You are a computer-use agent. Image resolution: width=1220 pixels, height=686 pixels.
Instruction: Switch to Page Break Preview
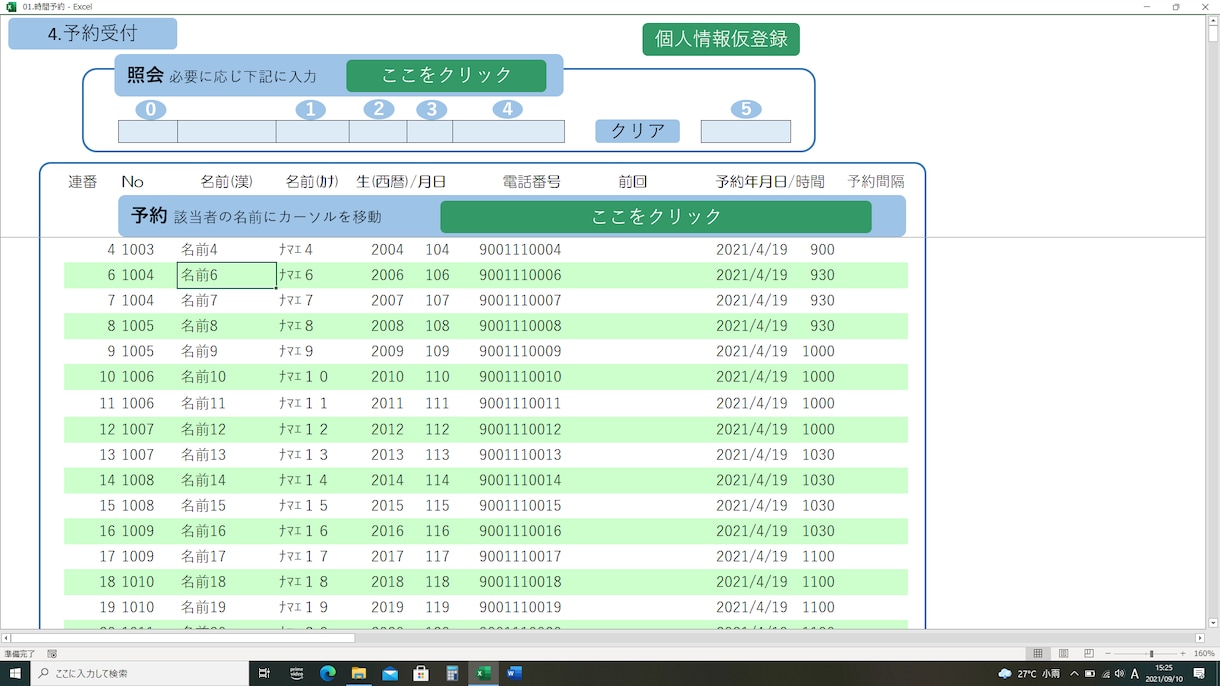(x=1089, y=653)
